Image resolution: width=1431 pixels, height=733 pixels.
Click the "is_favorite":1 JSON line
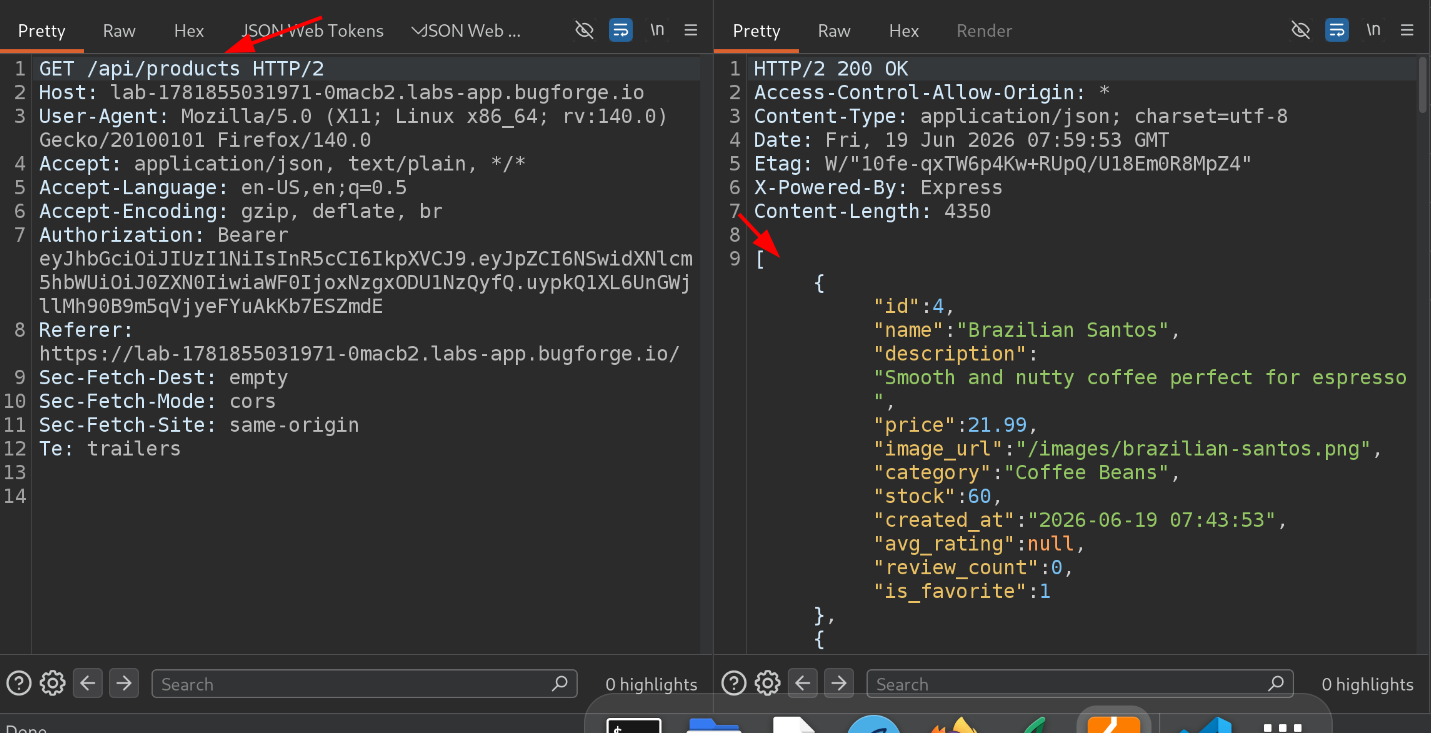pyautogui.click(x=962, y=591)
